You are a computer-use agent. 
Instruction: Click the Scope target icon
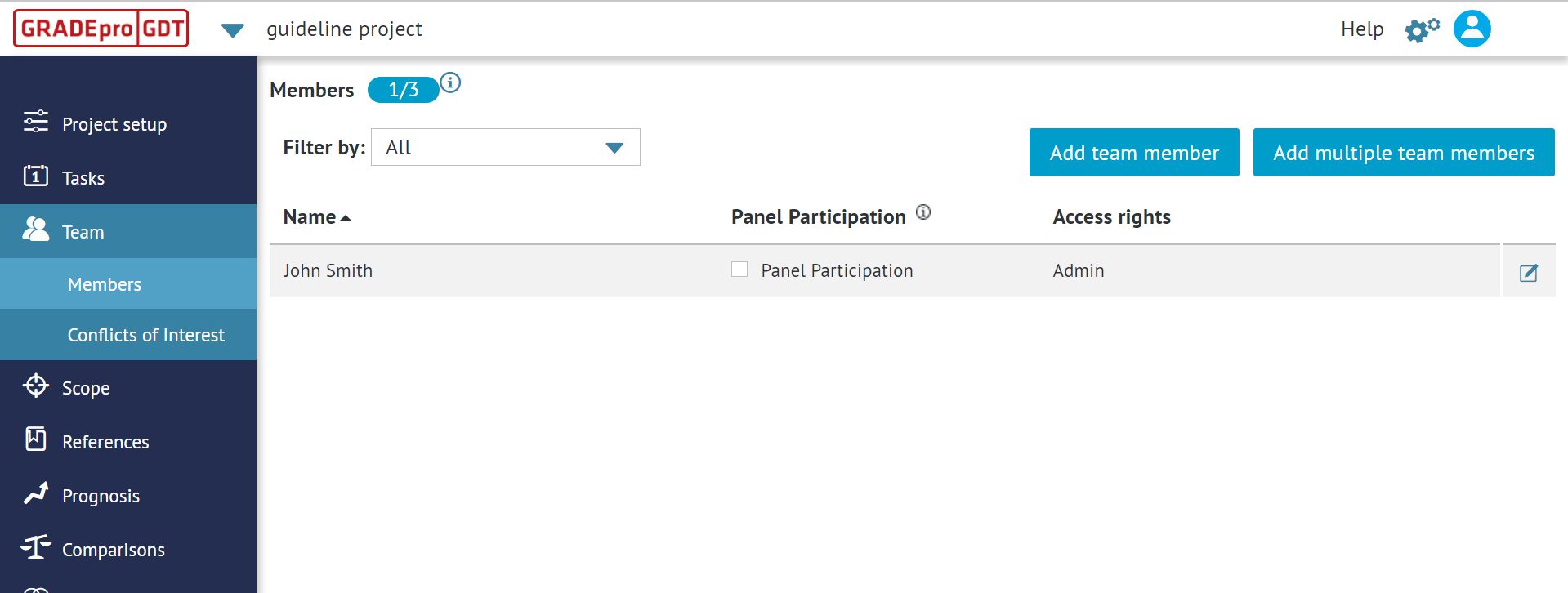tap(35, 386)
